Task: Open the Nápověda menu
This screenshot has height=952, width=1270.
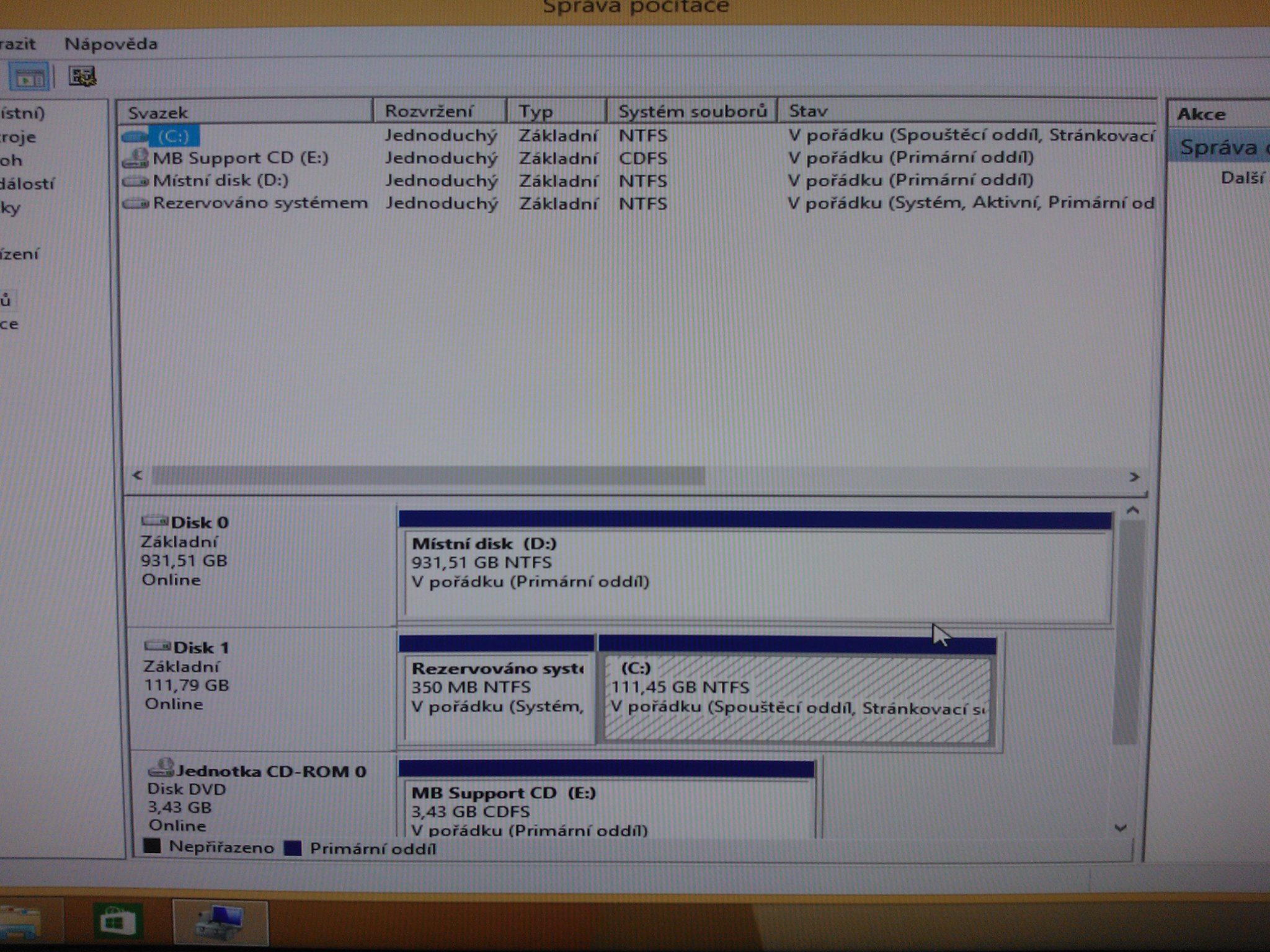Action: [111, 44]
